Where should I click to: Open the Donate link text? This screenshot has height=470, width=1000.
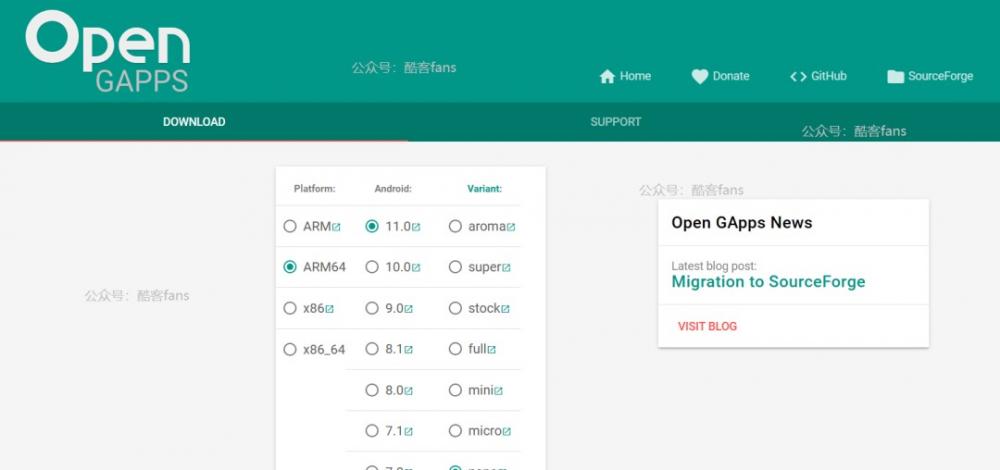(x=731, y=76)
